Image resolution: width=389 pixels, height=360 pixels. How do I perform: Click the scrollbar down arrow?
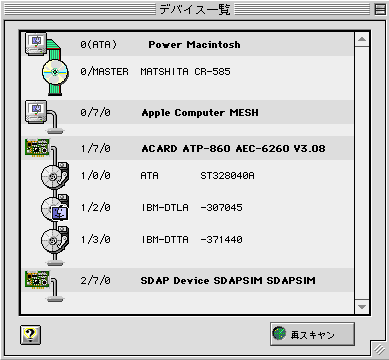click(362, 306)
